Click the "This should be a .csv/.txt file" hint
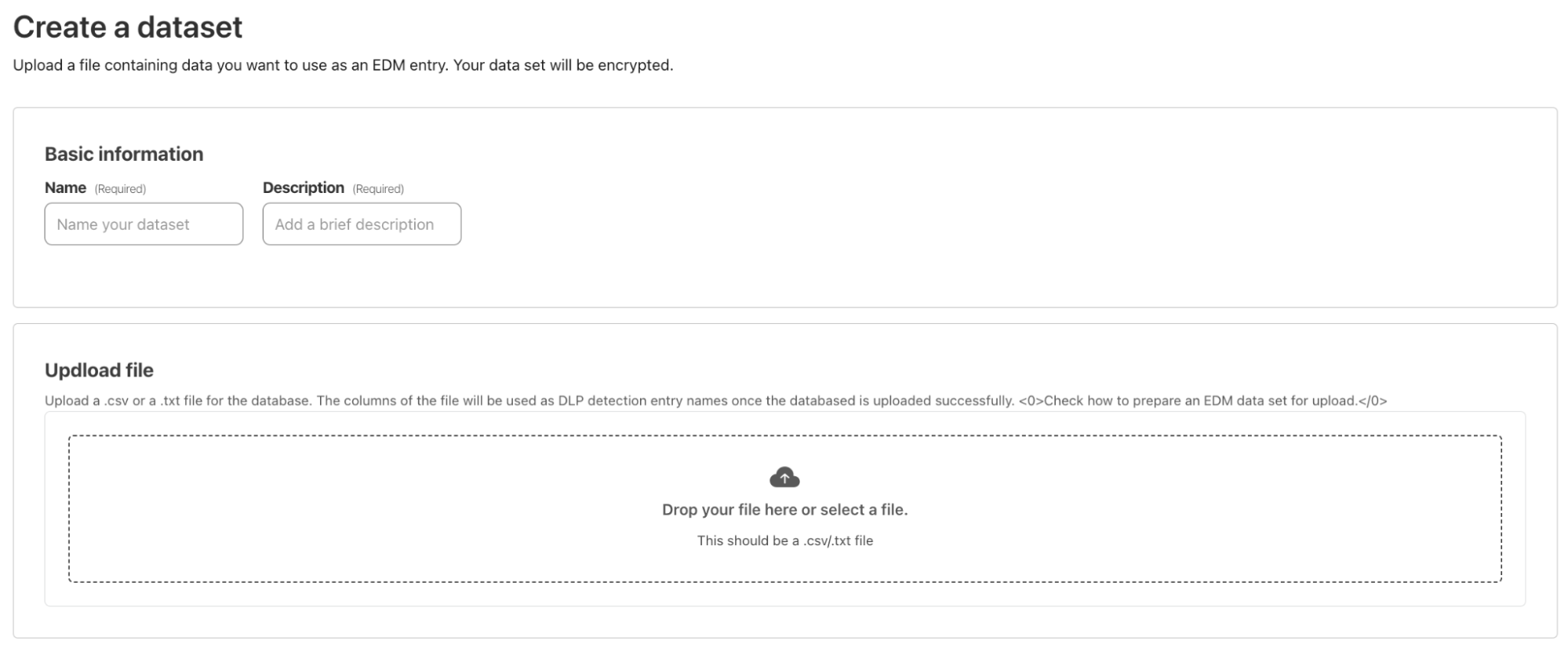 [x=784, y=541]
